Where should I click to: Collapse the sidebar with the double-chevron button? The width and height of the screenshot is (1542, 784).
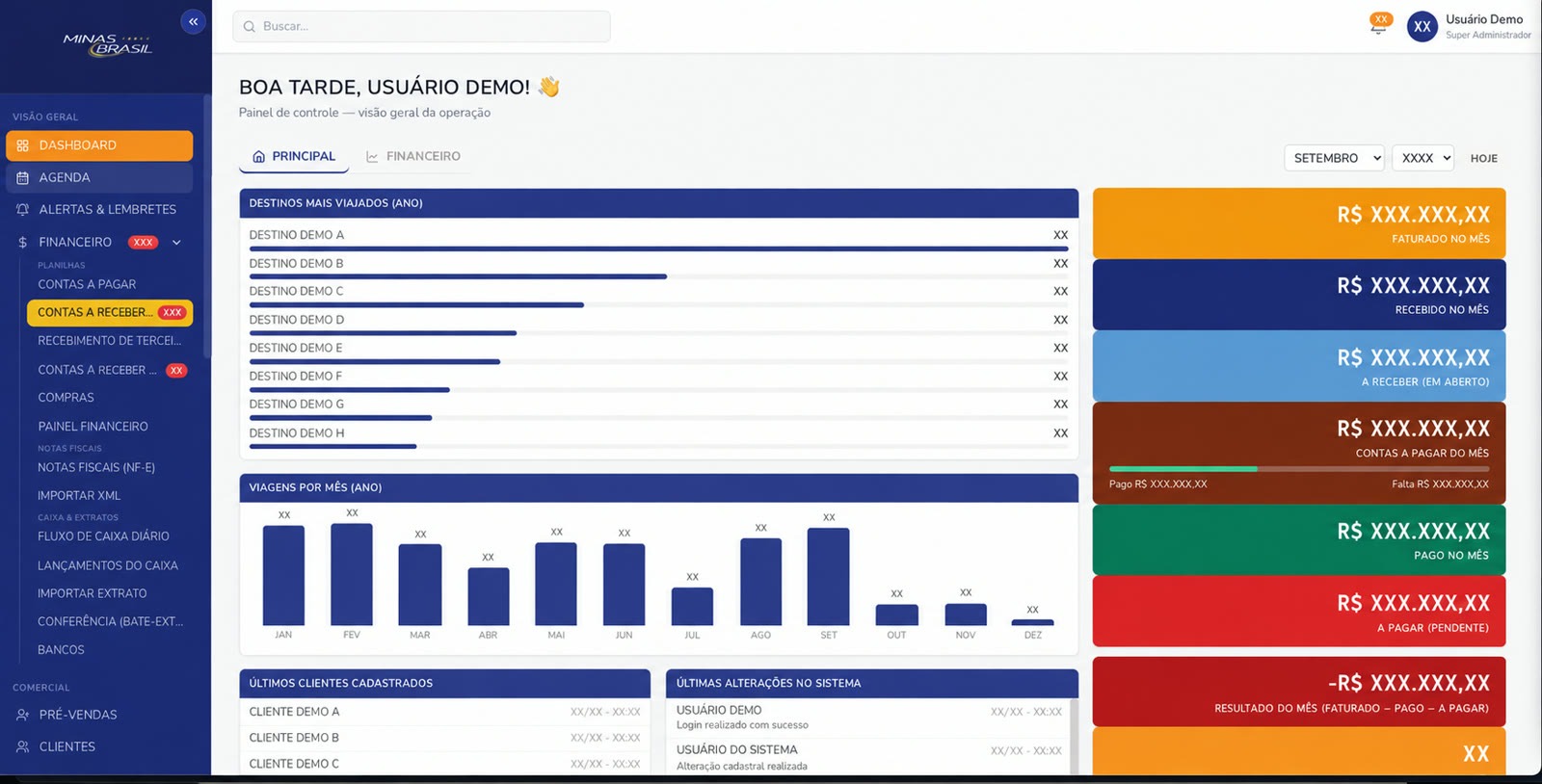click(x=193, y=21)
